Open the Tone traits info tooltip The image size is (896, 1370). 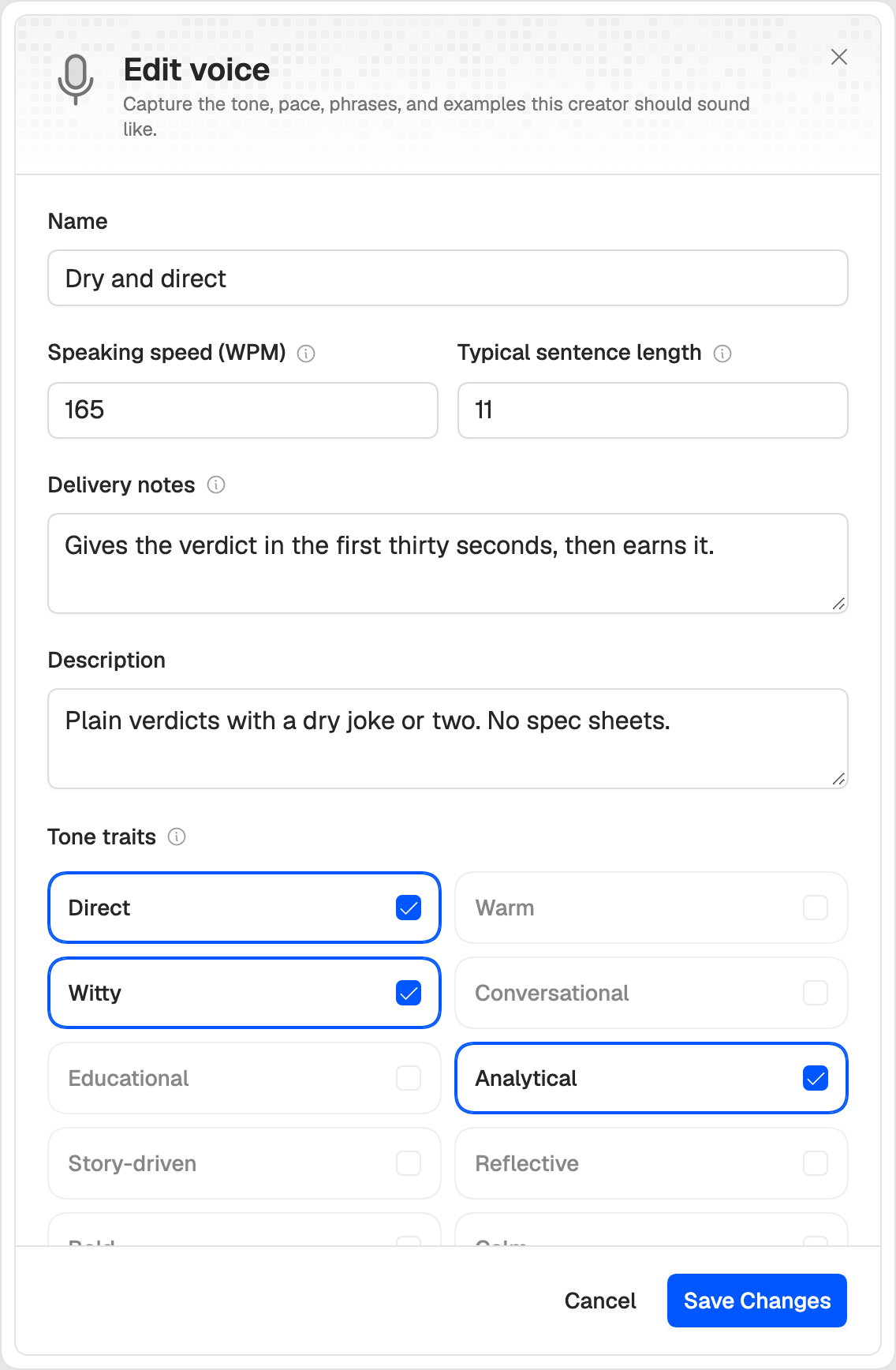pyautogui.click(x=177, y=837)
